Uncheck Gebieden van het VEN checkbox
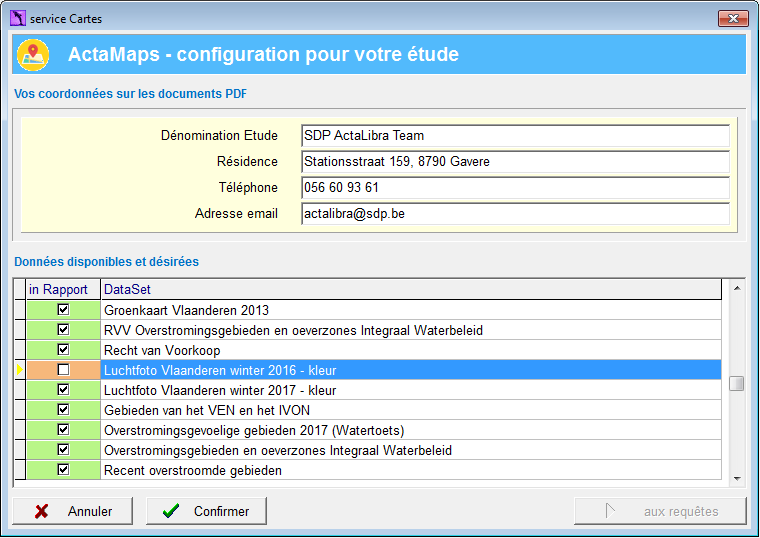The height and width of the screenshot is (538, 760). tap(63, 410)
